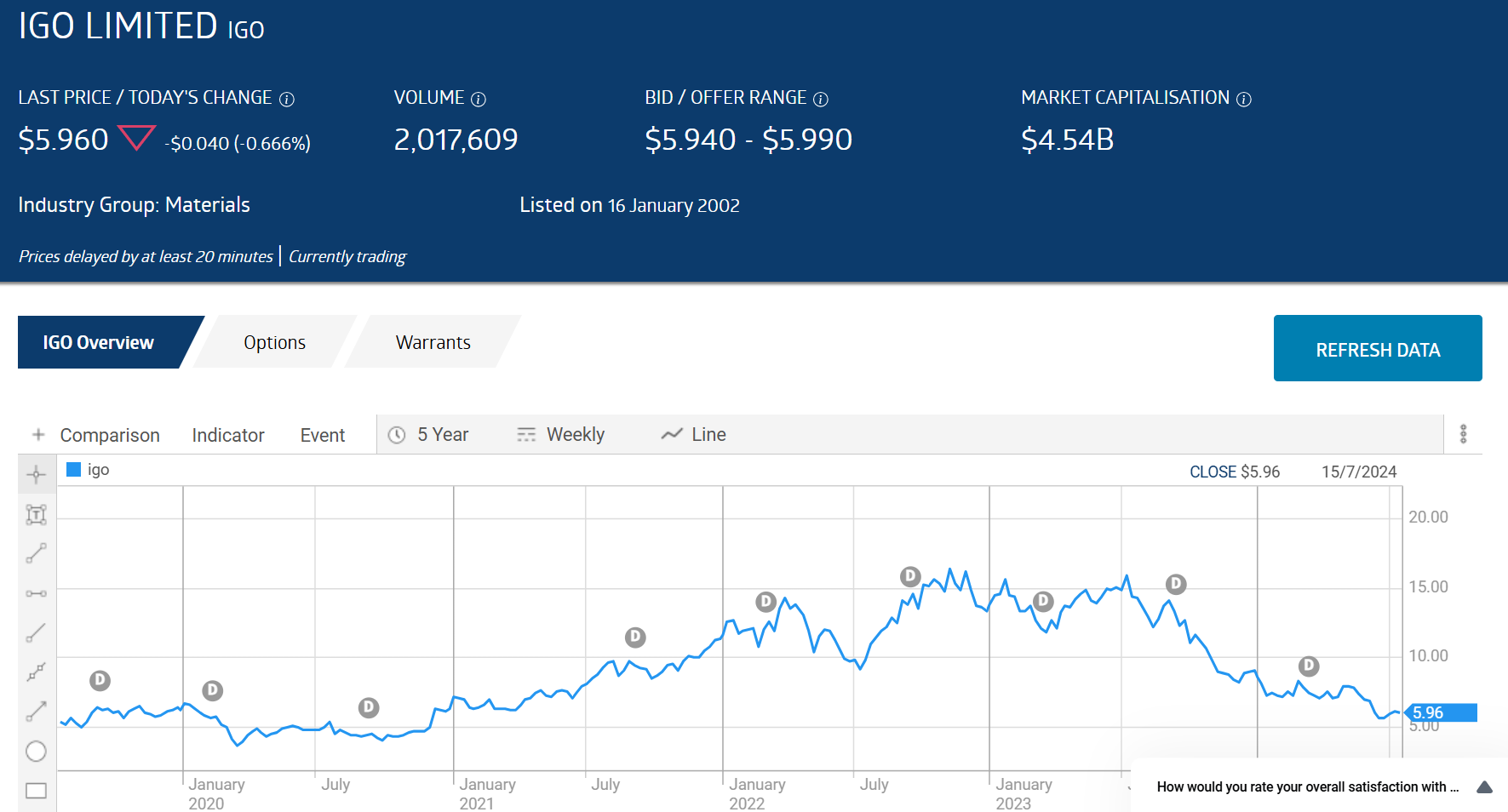1508x812 pixels.
Task: Click the price change text -$0.040 (-0.666%)
Action: [x=238, y=143]
